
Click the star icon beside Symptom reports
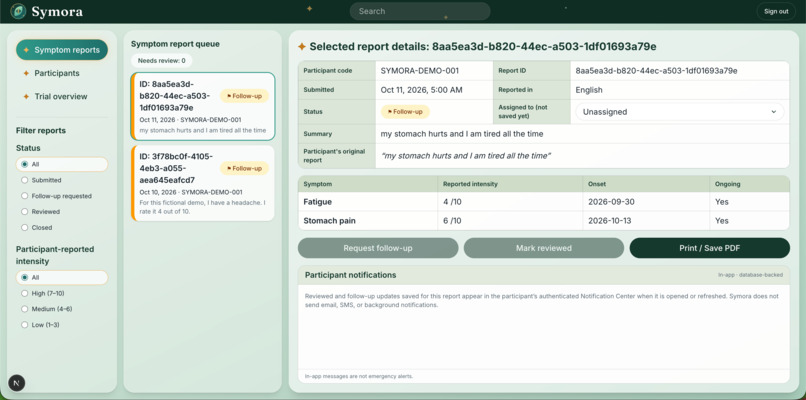(26, 50)
